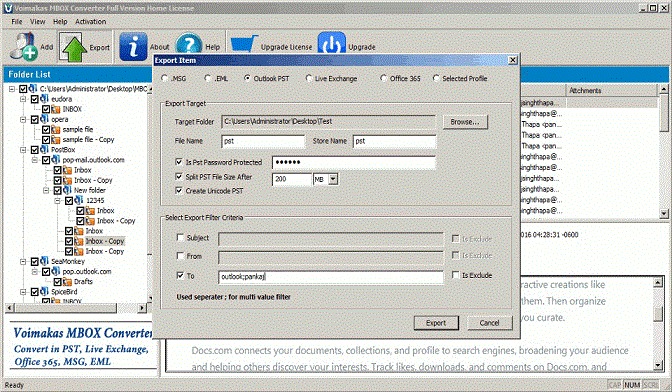Click the green Export arrow icon
Viewport: 672px width, 392px height.
click(74, 48)
